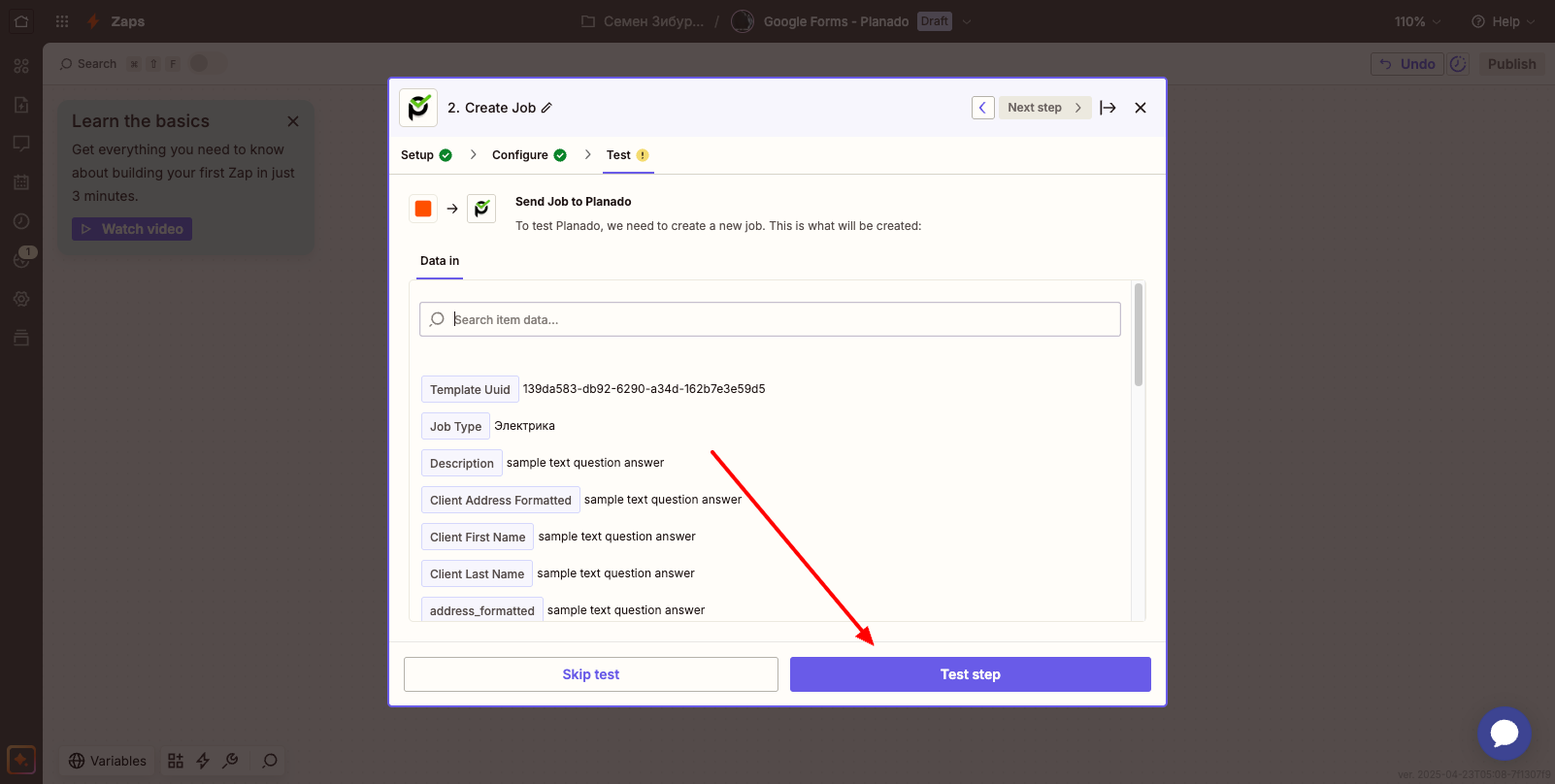Click the Template Uuid field label
Viewport: 1555px width, 784px height.
[470, 389]
